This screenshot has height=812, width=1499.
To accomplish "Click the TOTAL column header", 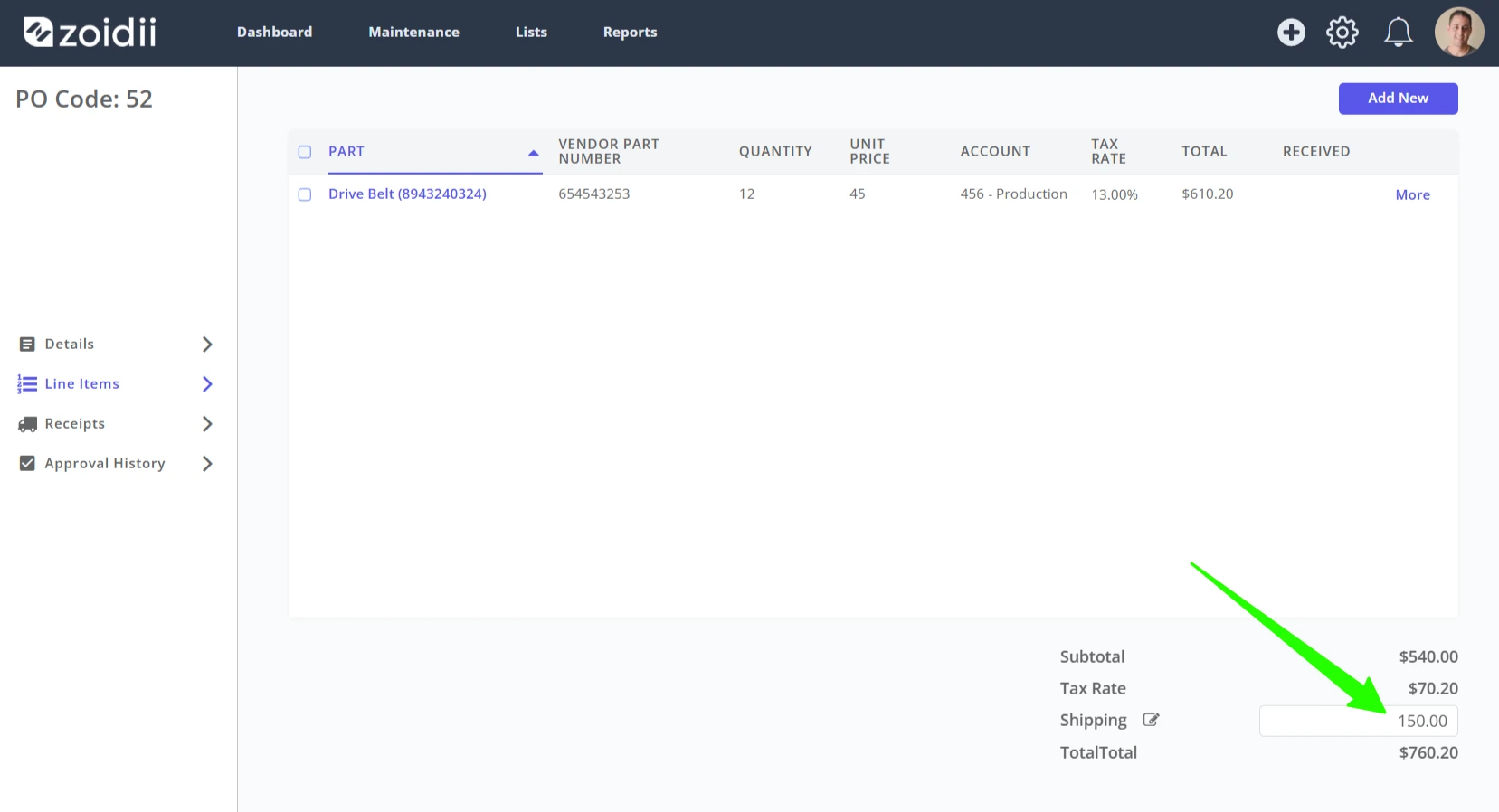I will pyautogui.click(x=1204, y=151).
